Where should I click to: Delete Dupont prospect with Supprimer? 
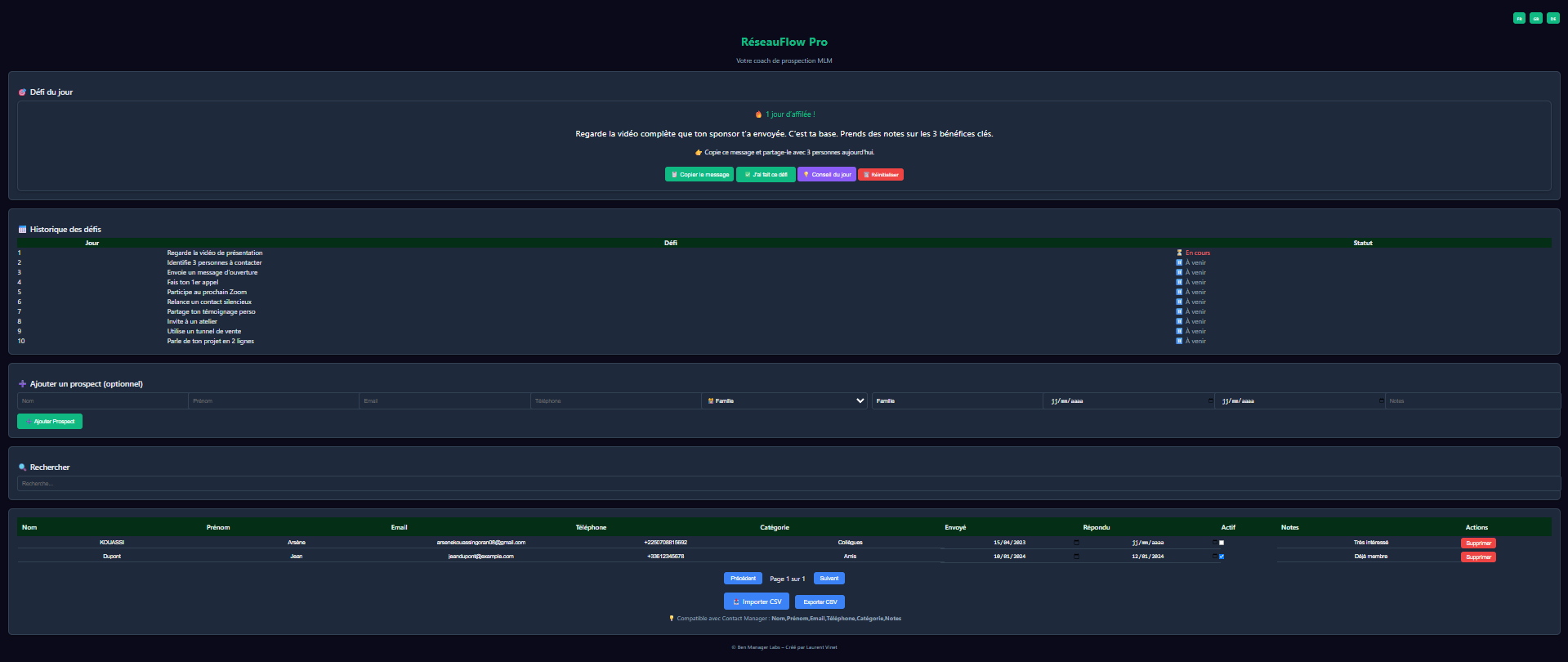1478,557
